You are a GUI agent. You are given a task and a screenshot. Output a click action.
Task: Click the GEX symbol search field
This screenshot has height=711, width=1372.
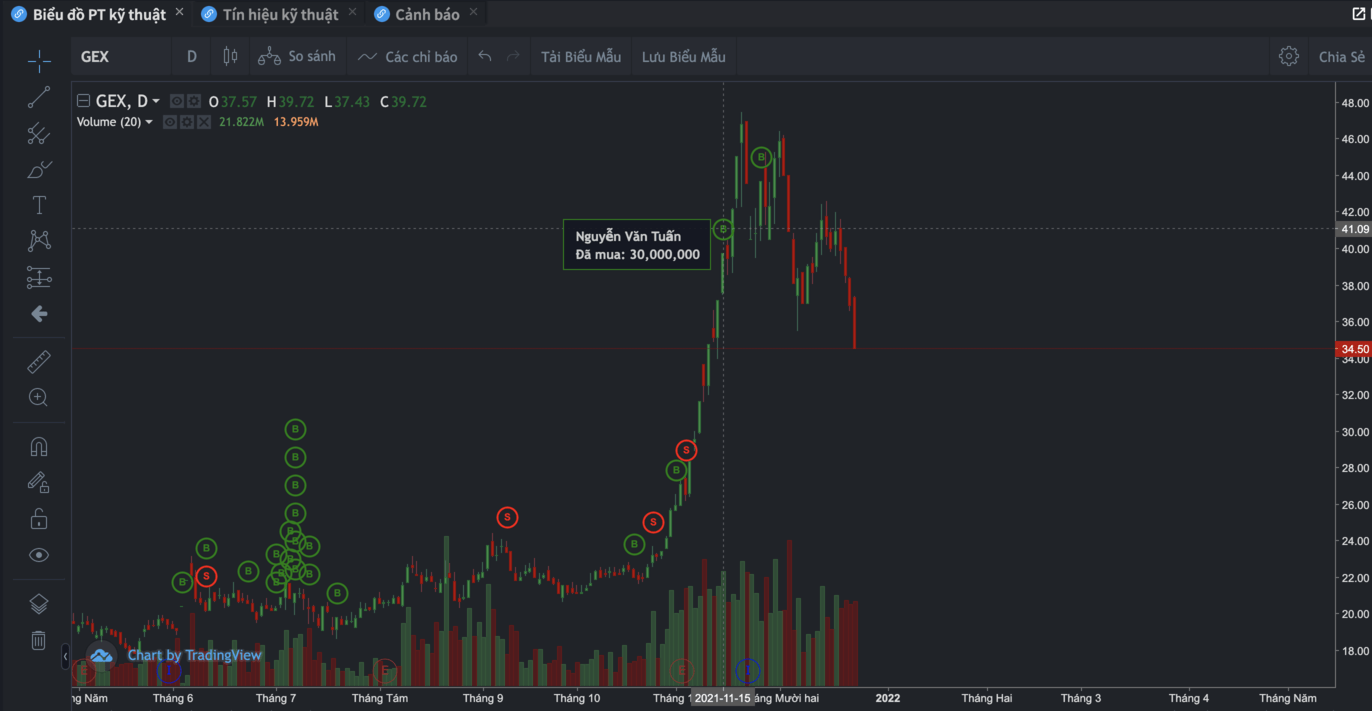(x=118, y=57)
